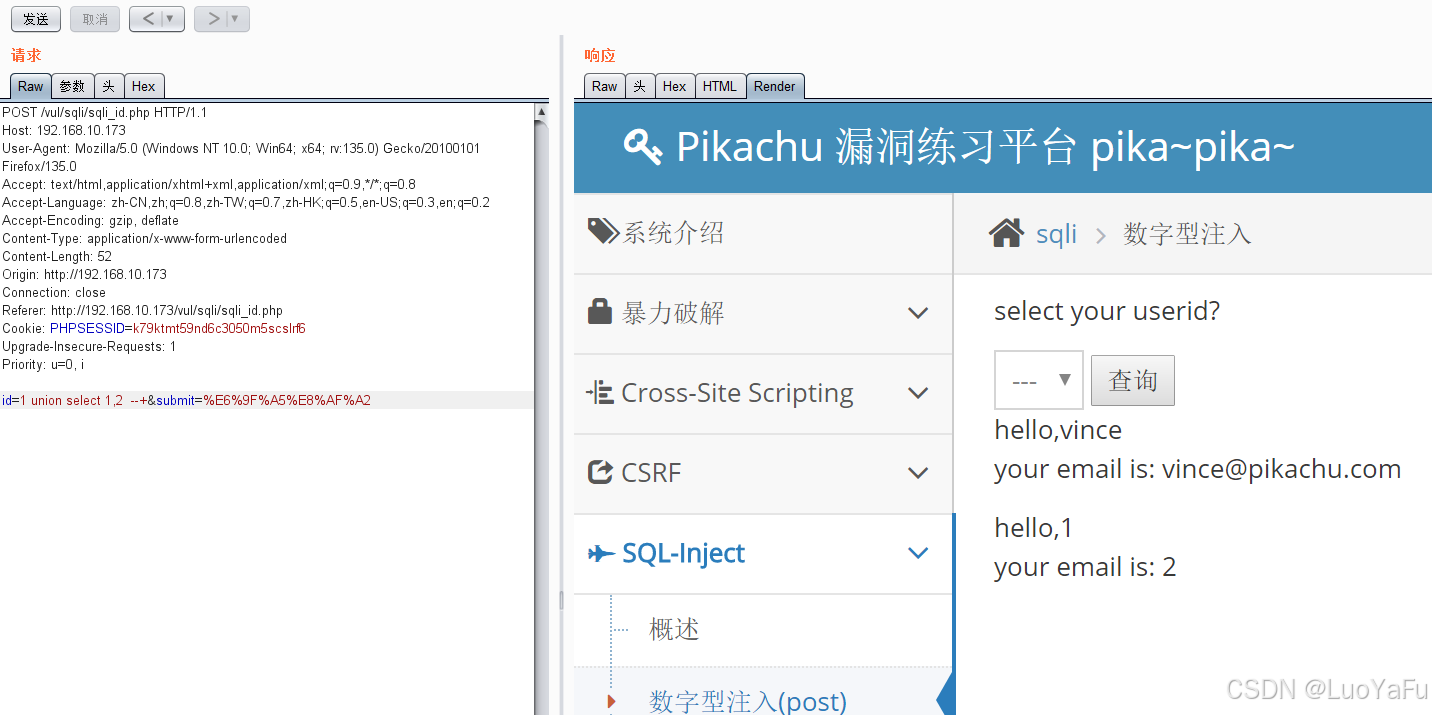Click the Content-Type header line
Image resolution: width=1432 pixels, height=715 pixels.
145,238
